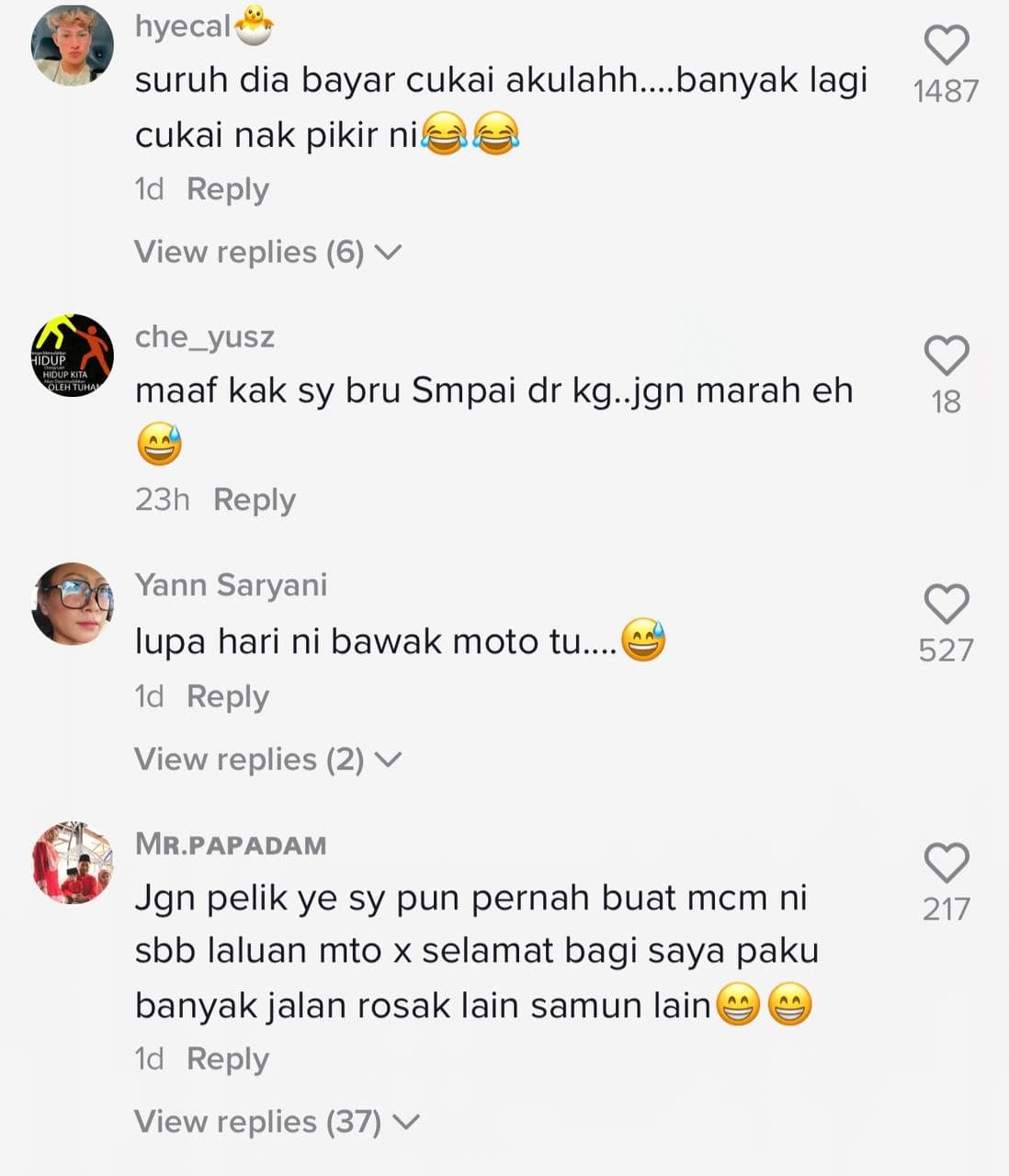Open che_yusz's profile avatar
The width and height of the screenshot is (1009, 1176).
[73, 355]
